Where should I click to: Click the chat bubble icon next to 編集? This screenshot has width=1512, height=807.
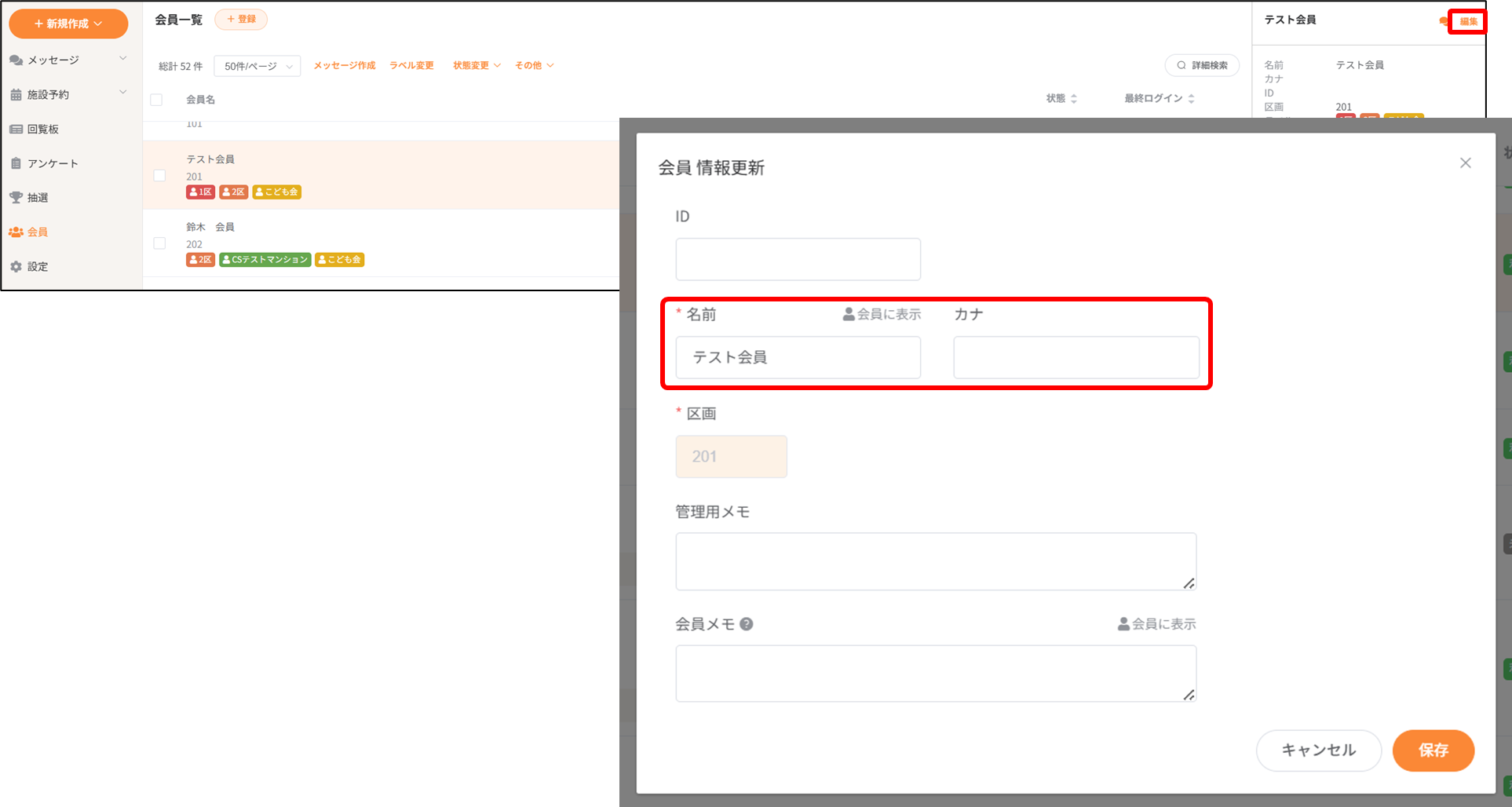click(1444, 21)
